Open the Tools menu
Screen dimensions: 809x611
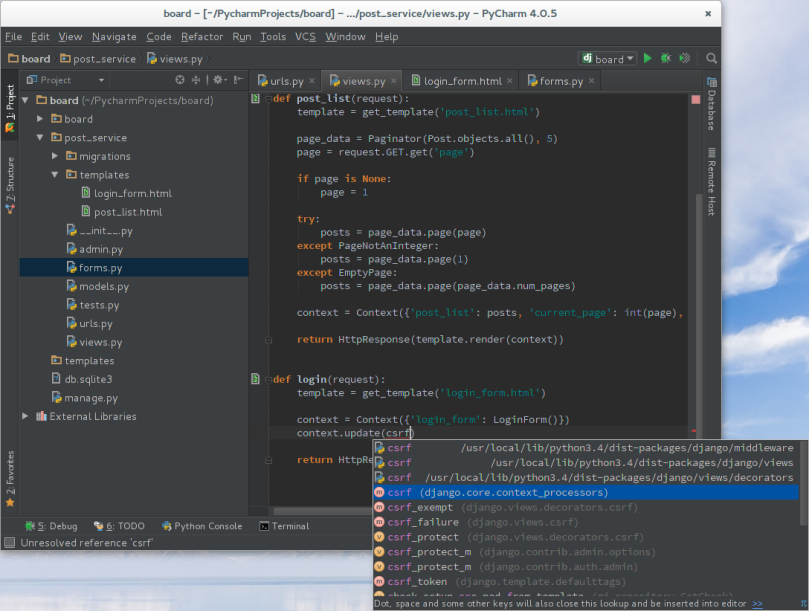click(x=273, y=37)
